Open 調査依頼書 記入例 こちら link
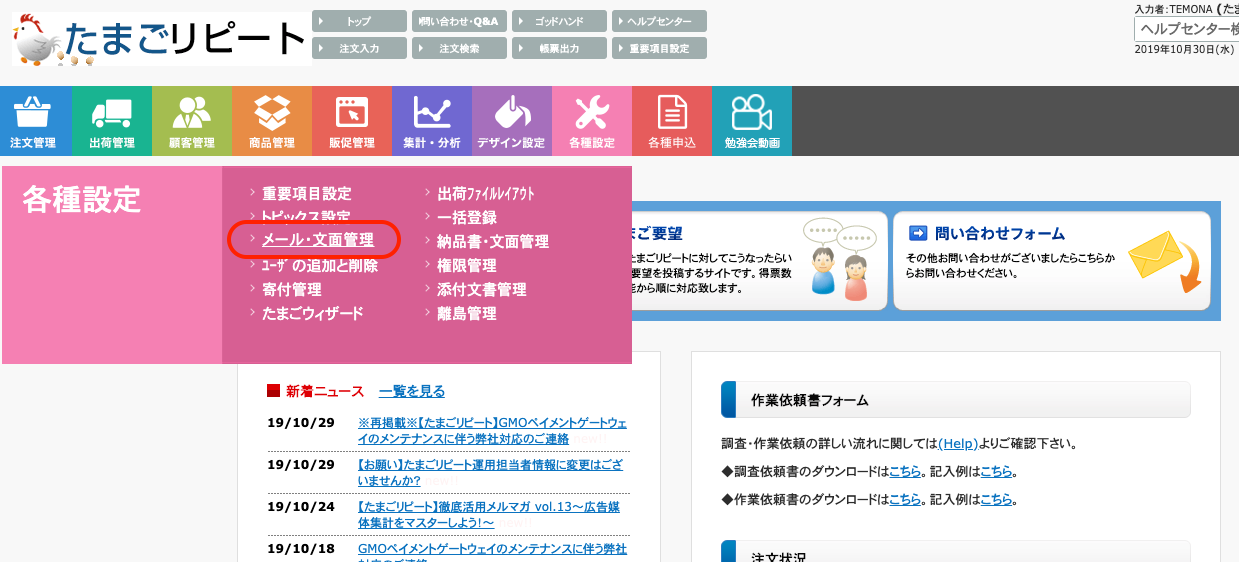 996,471
